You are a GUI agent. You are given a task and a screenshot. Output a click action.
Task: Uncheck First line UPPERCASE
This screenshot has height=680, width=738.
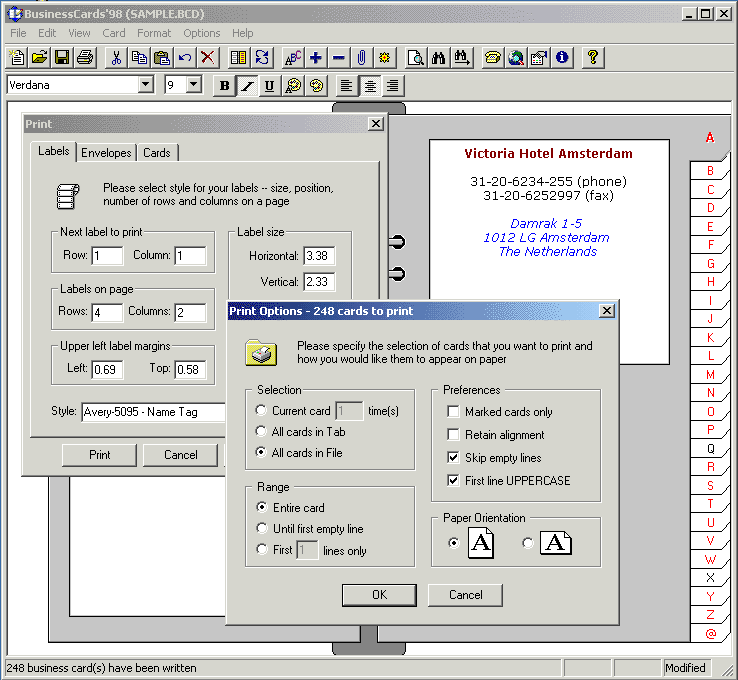[x=453, y=480]
